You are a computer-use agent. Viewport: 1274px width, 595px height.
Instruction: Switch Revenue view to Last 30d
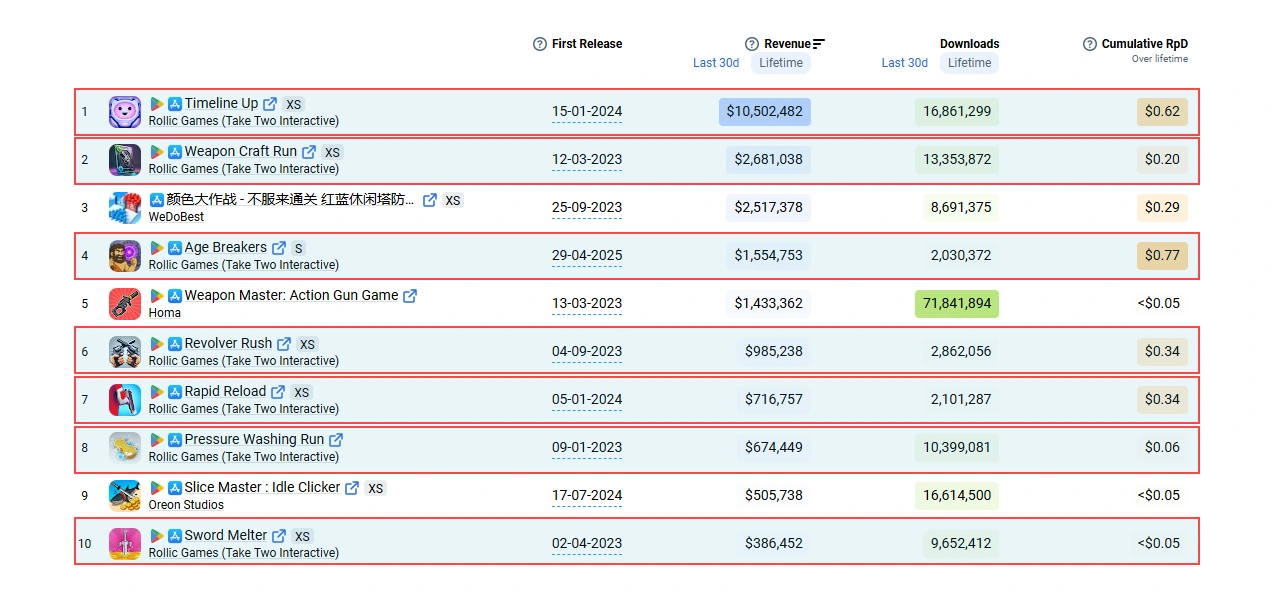coord(716,63)
